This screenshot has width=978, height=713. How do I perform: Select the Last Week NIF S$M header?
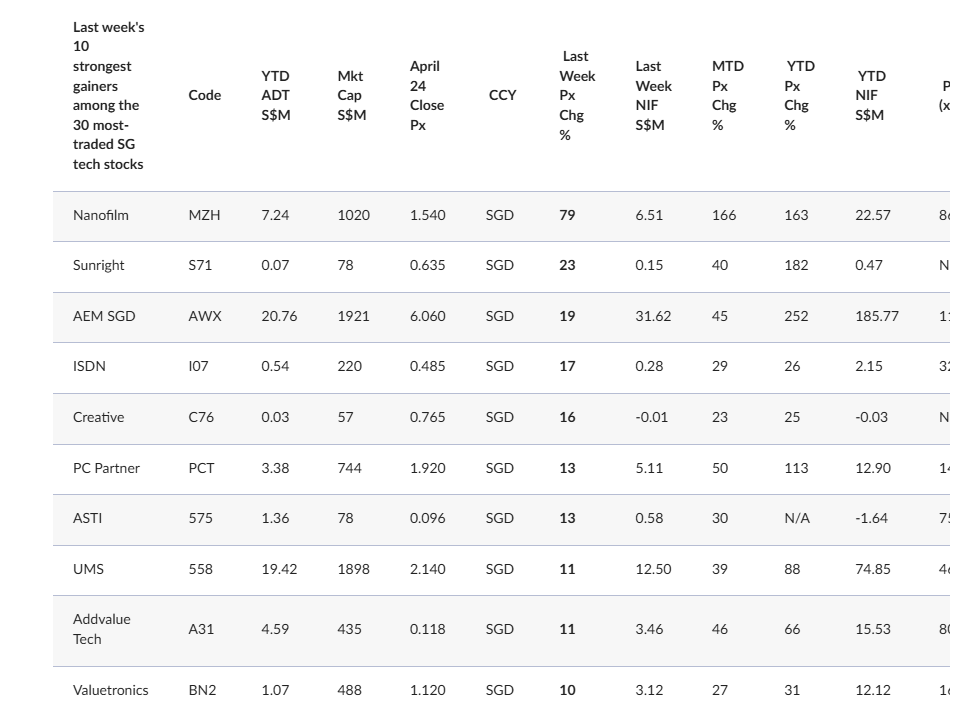653,95
